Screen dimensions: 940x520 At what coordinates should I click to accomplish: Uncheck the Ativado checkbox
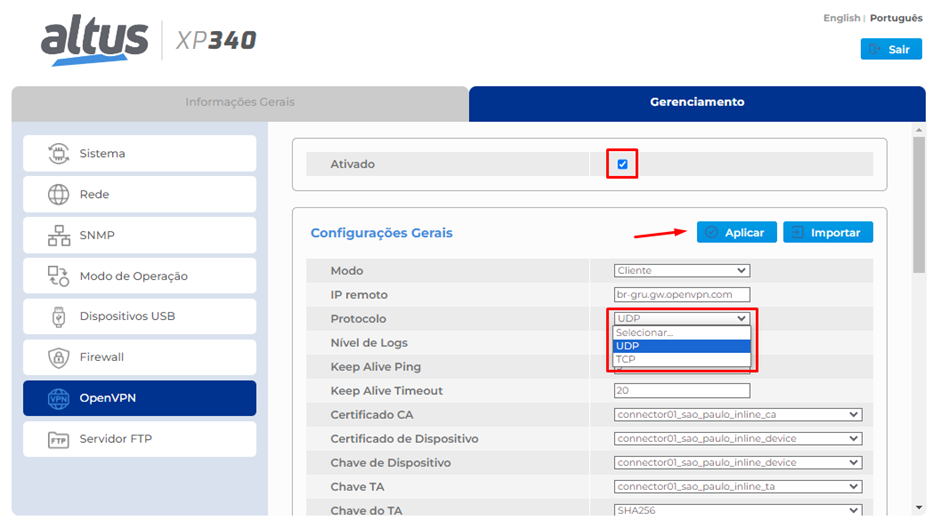tap(622, 164)
